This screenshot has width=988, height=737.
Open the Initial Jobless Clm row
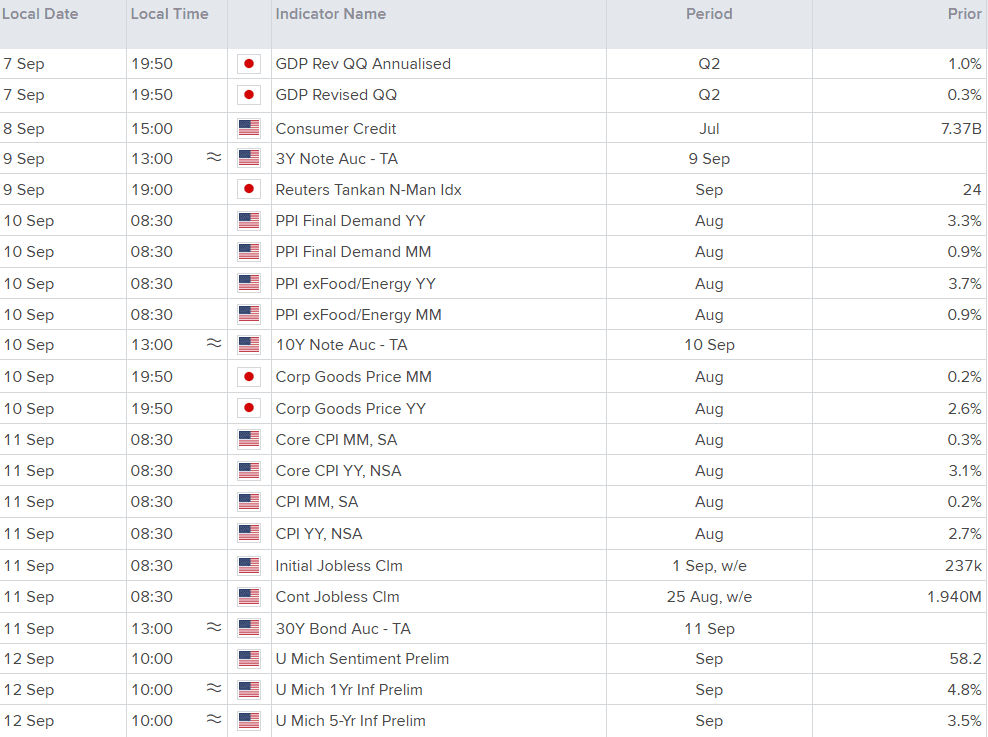click(339, 566)
